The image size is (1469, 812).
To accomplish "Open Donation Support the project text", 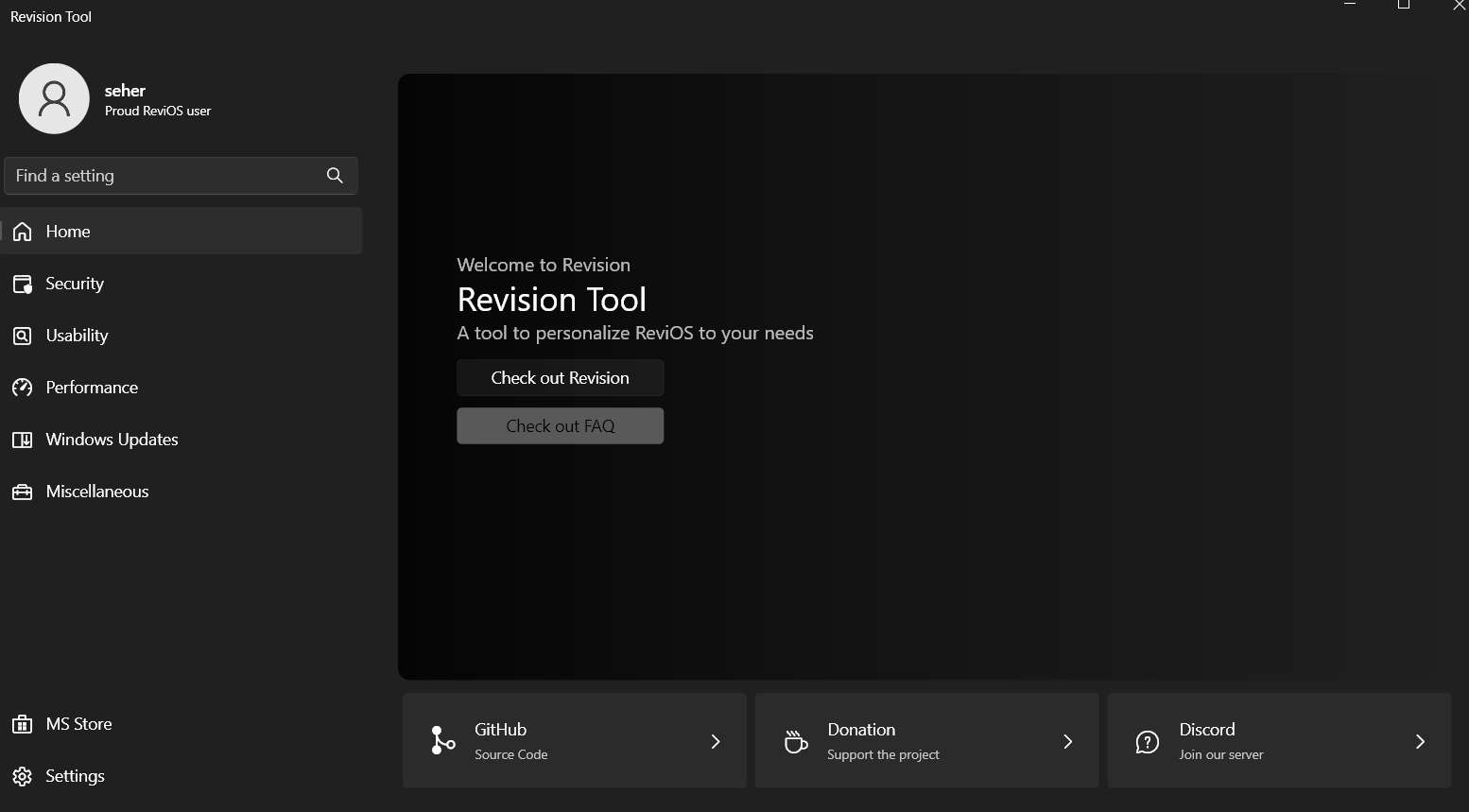I will coord(883,754).
